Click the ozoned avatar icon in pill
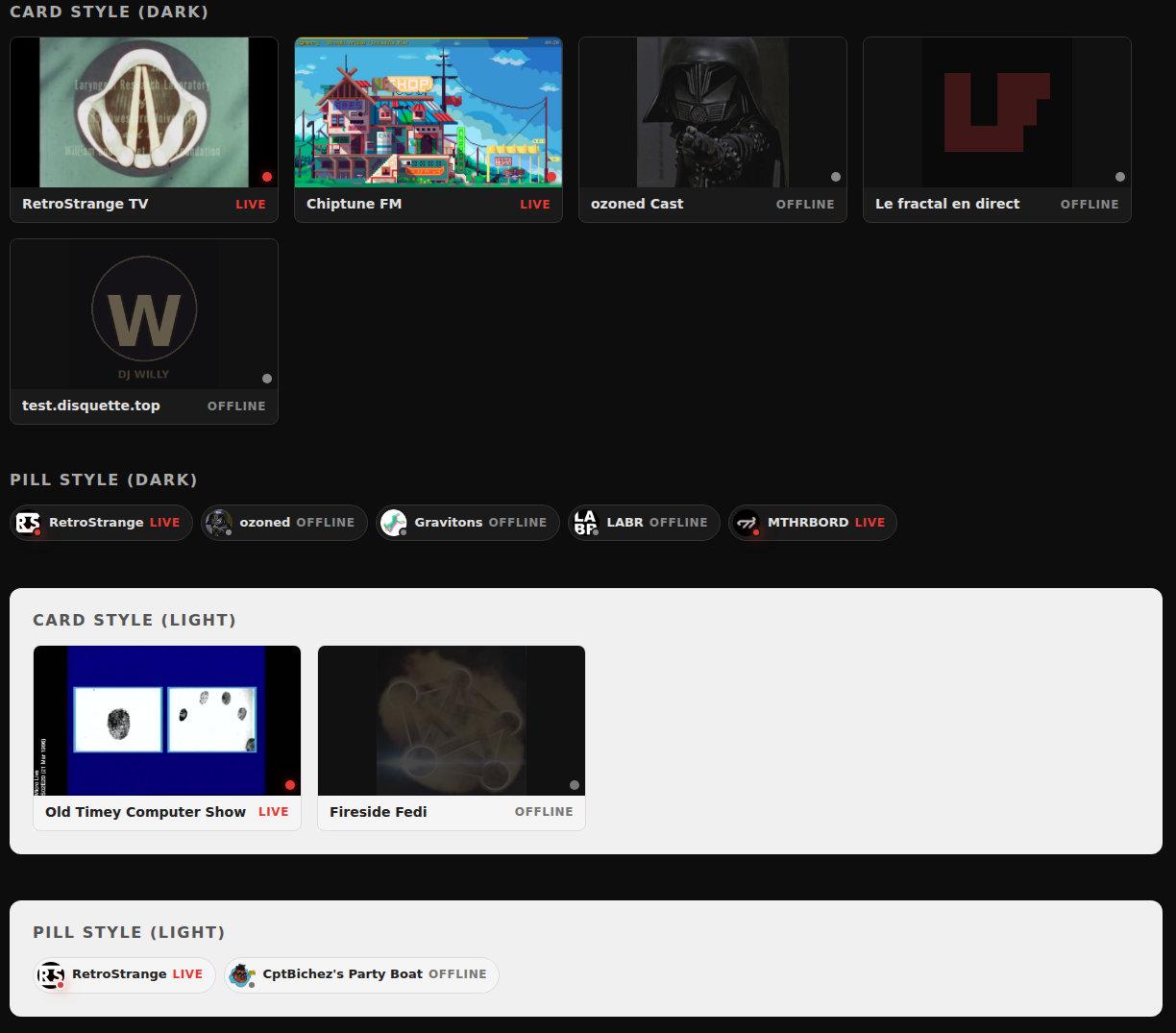1176x1033 pixels. pyautogui.click(x=219, y=523)
